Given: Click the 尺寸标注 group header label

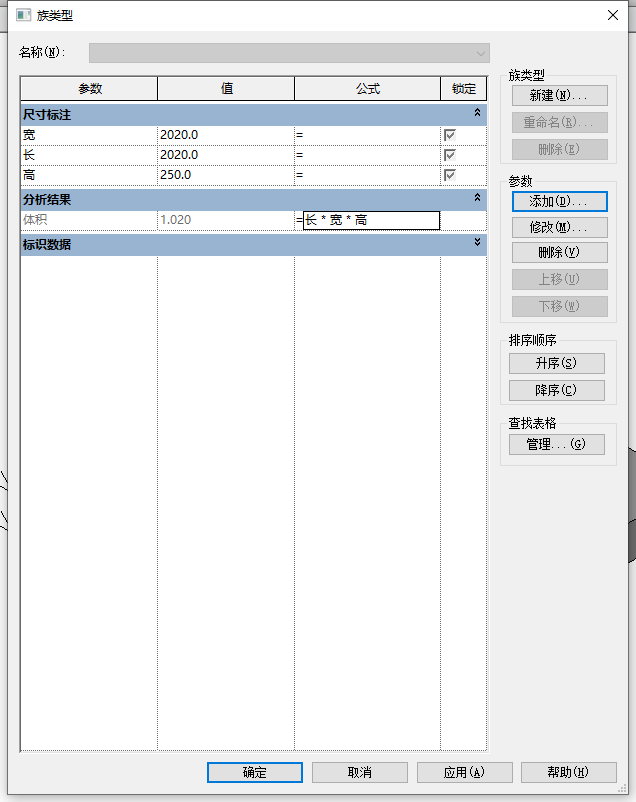Looking at the screenshot, I should coord(47,115).
